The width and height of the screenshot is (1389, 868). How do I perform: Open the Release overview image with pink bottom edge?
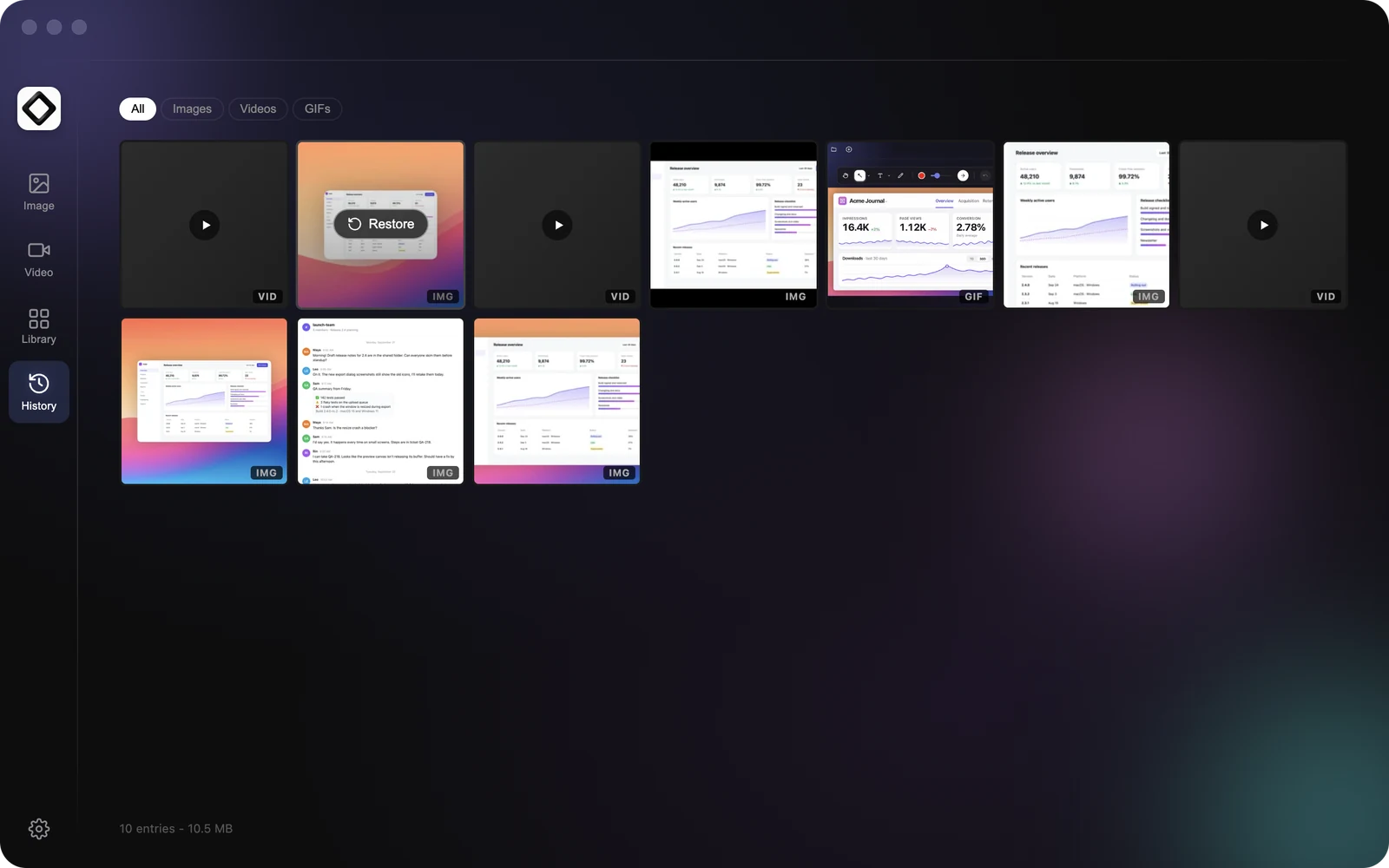pyautogui.click(x=557, y=401)
